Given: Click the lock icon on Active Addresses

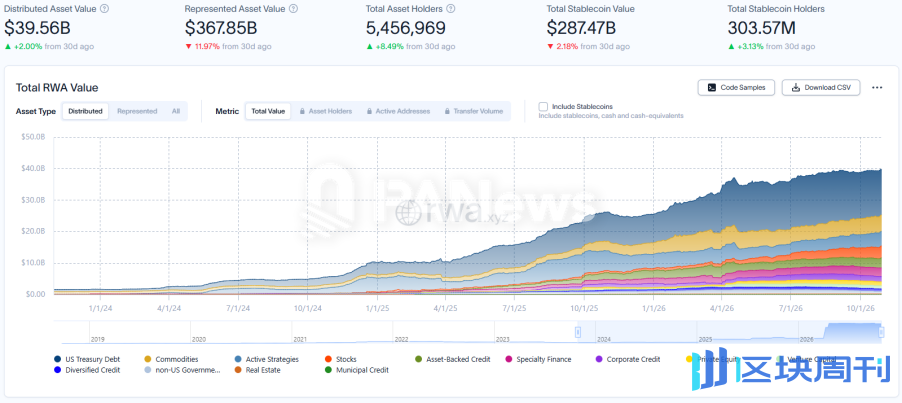Looking at the screenshot, I should (x=369, y=111).
